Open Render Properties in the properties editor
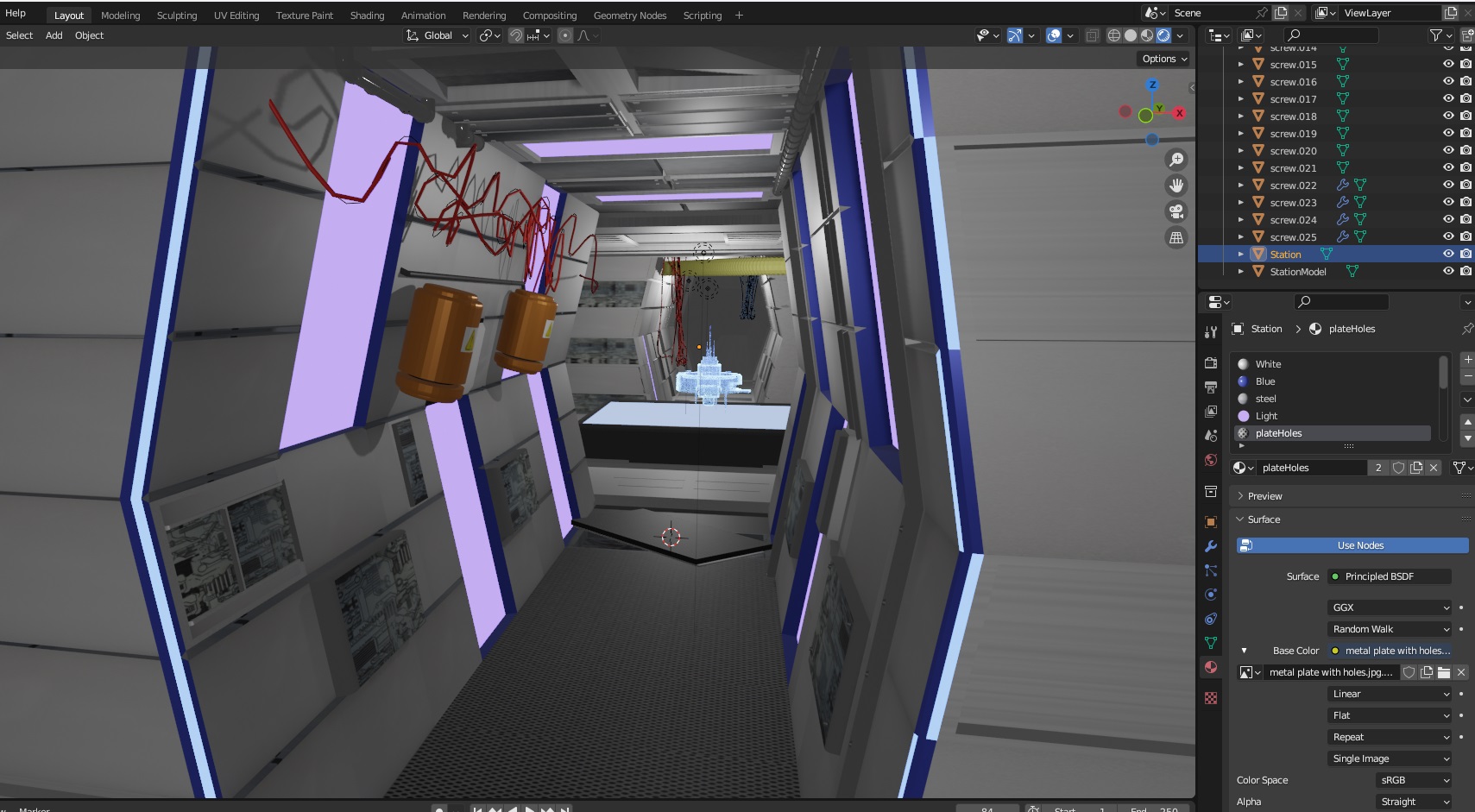This screenshot has width=1475, height=812. pyautogui.click(x=1211, y=362)
